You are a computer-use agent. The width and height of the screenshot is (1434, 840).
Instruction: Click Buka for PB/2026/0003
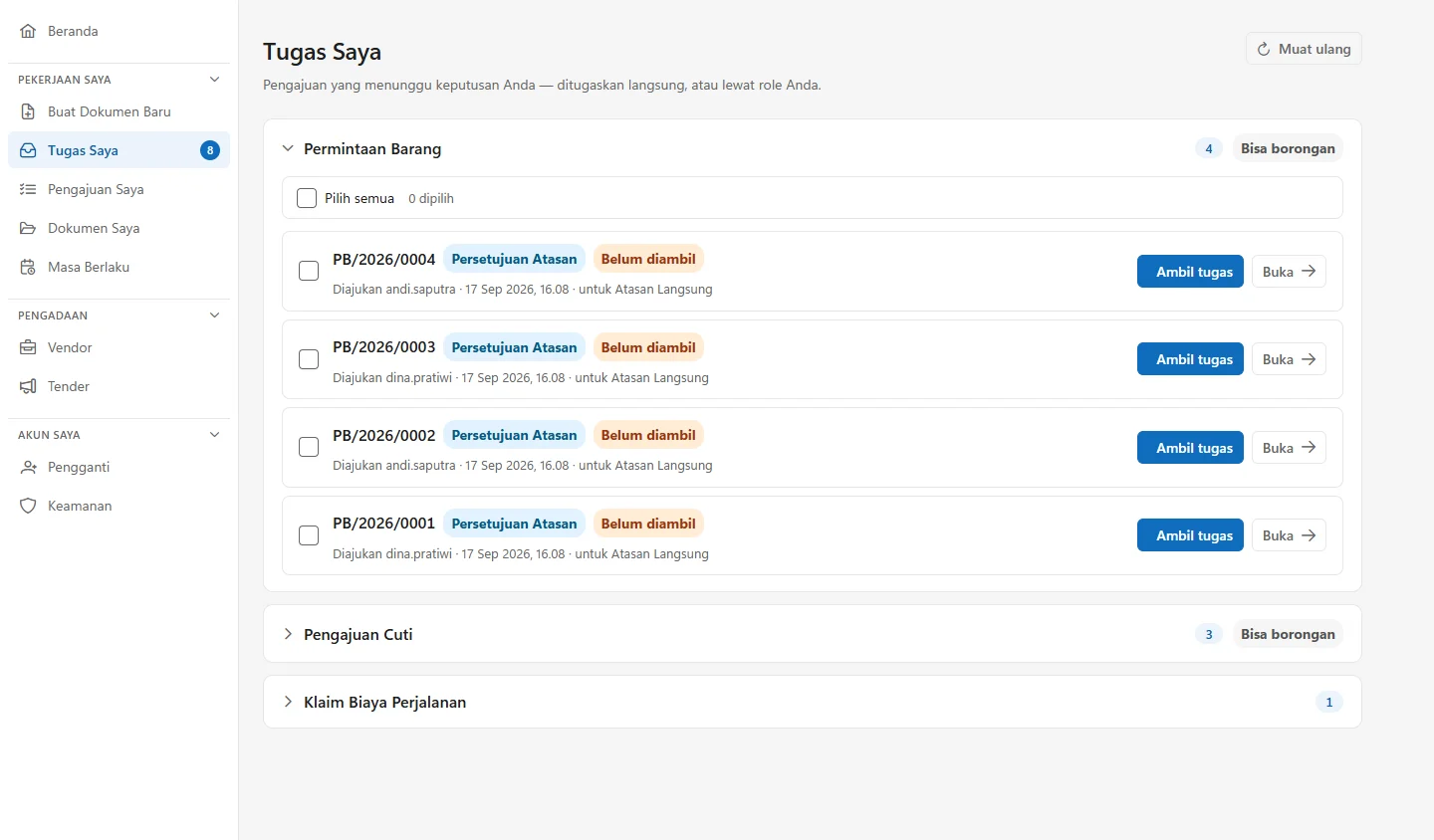1289,359
